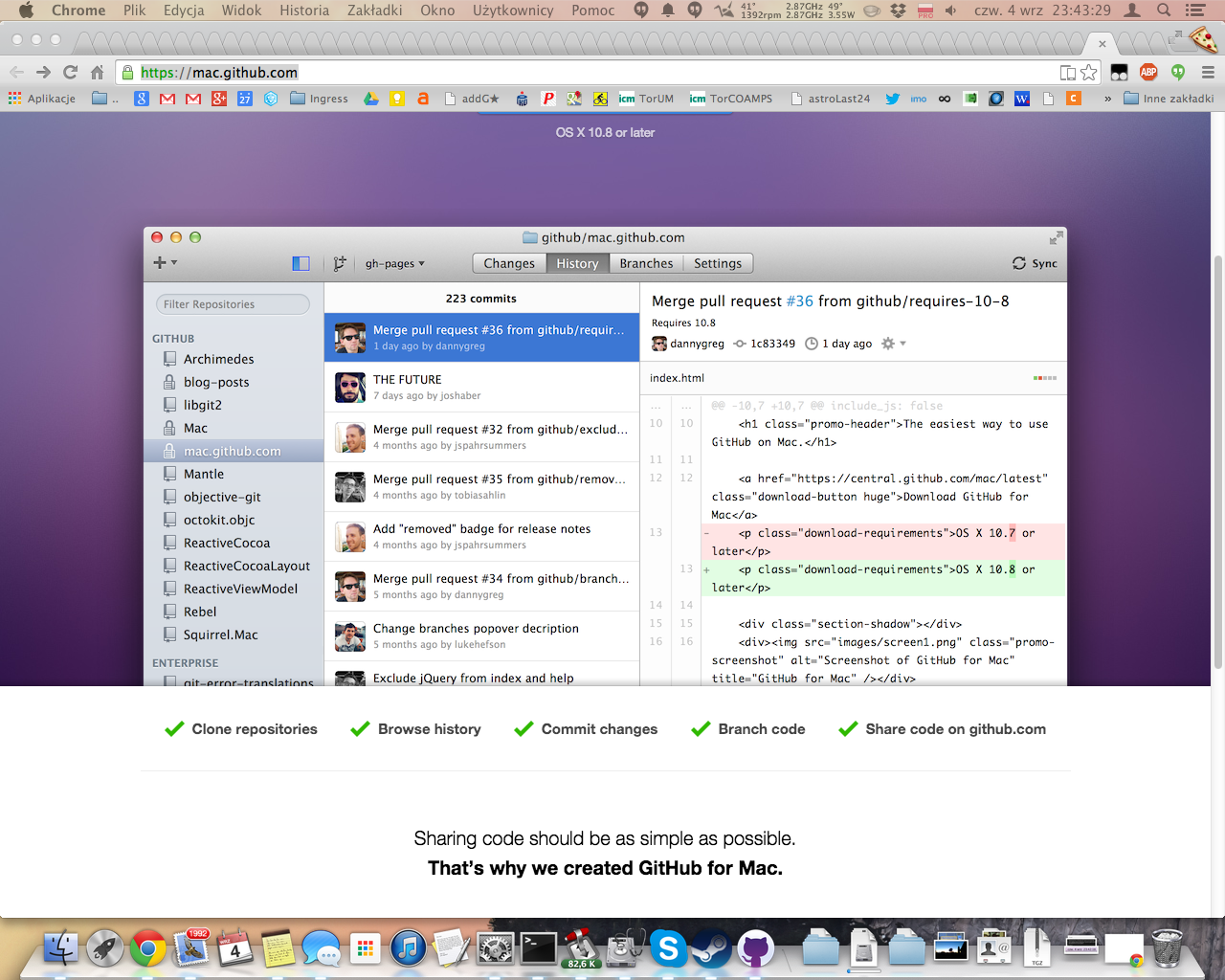Open the plus add-repository dropdown
Viewport: 1225px width, 980px height.
click(x=165, y=262)
